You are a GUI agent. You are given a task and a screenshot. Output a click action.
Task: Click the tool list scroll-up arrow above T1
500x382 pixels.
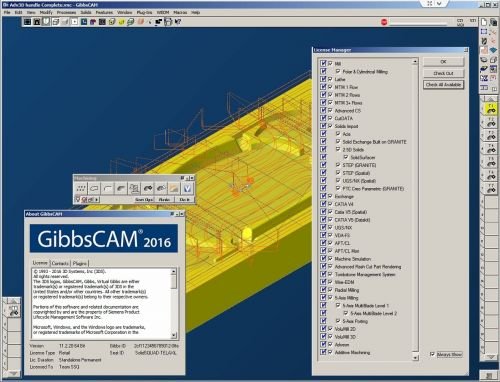click(x=491, y=99)
